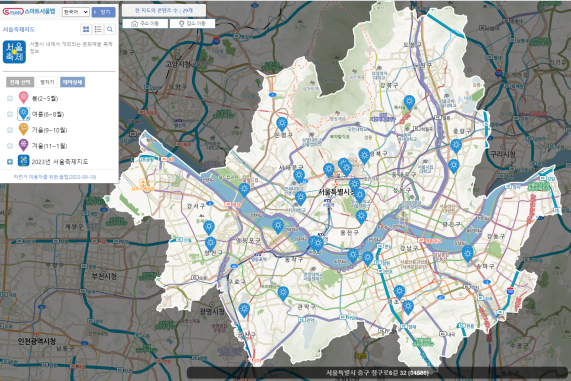The height and width of the screenshot is (381, 571).
Task: Toggle the spring (2~5월) checkbox
Action: [10, 98]
